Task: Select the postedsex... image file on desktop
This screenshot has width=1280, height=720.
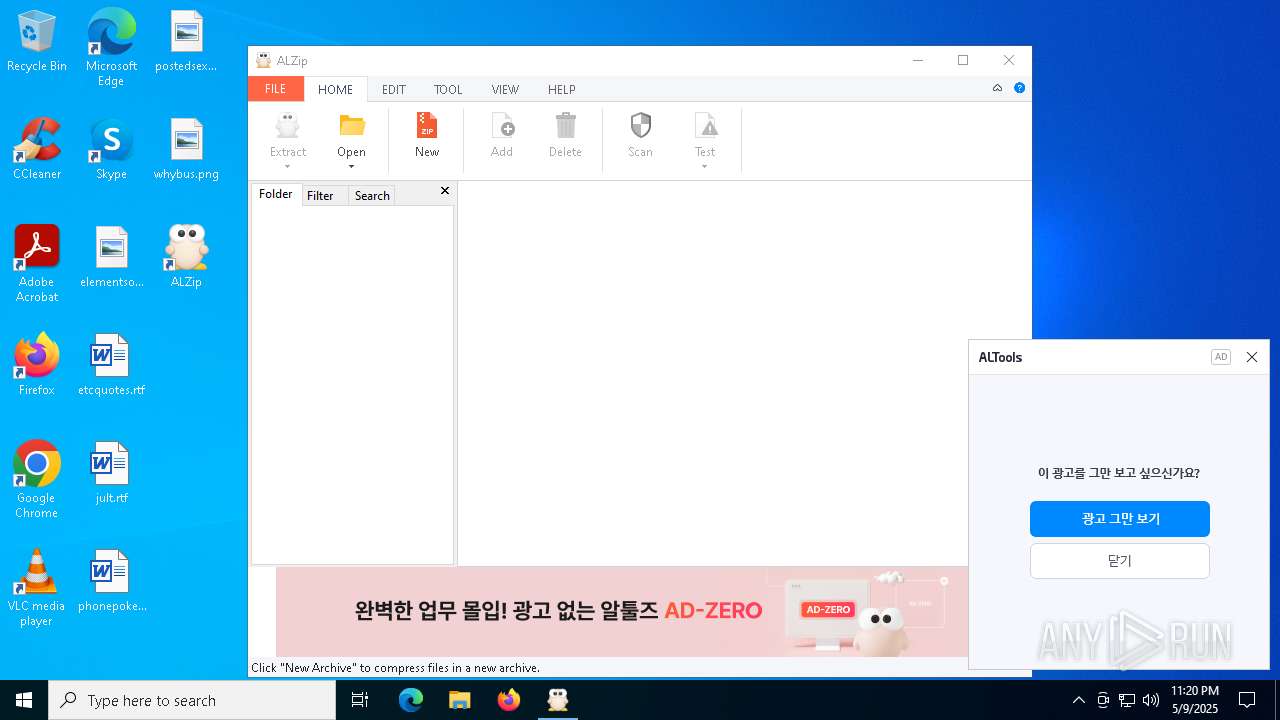Action: [186, 42]
